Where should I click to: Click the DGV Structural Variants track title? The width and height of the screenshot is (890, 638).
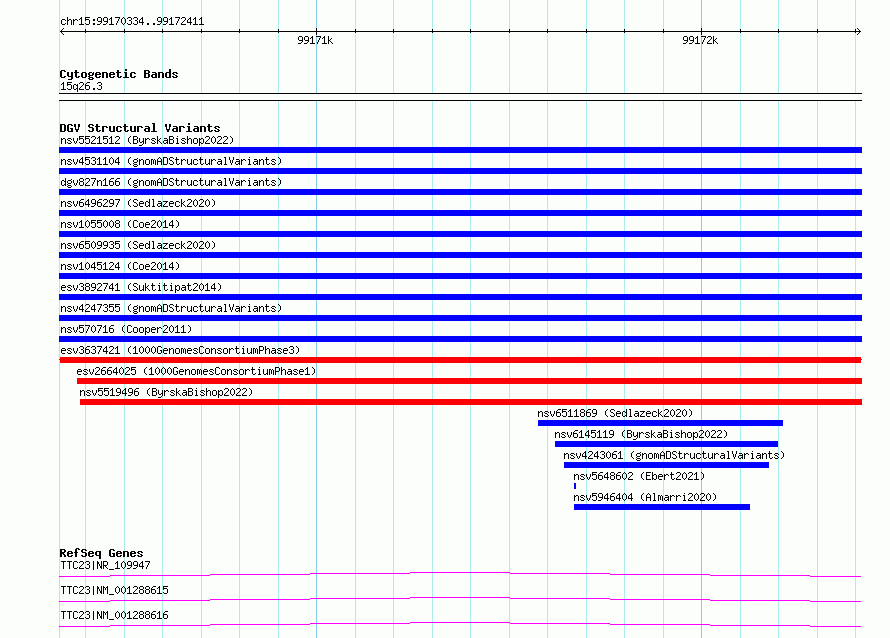coord(139,128)
